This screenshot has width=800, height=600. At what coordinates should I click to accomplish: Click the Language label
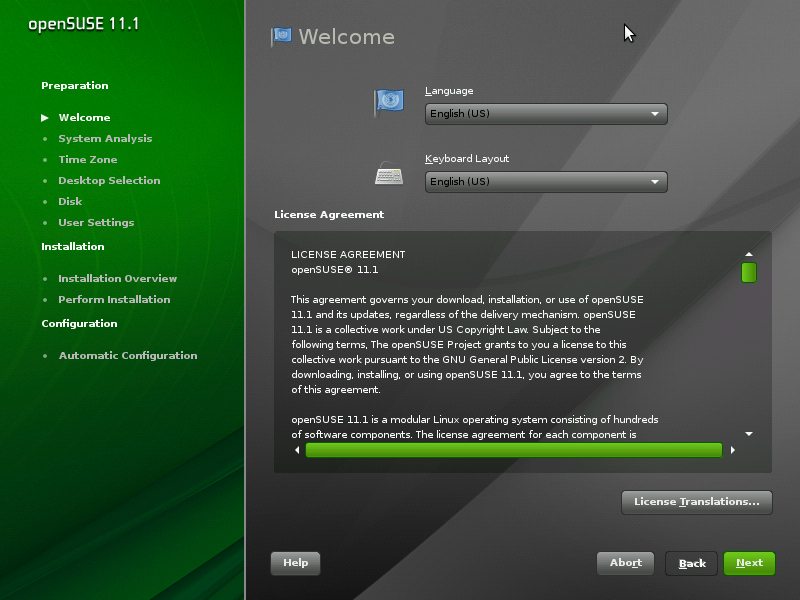(449, 91)
